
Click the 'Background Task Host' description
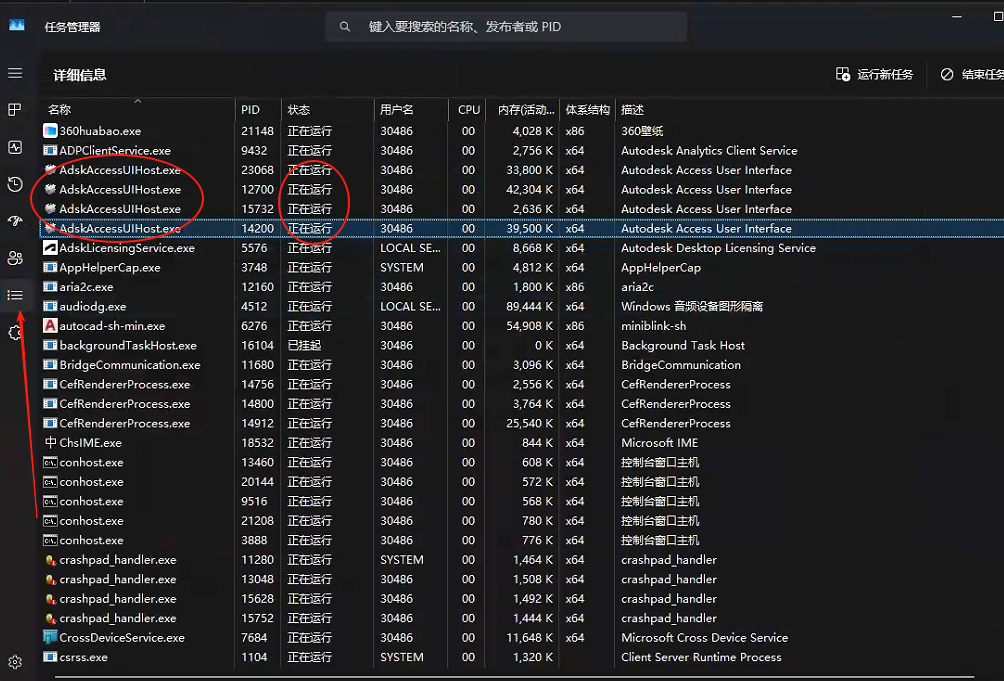683,346
